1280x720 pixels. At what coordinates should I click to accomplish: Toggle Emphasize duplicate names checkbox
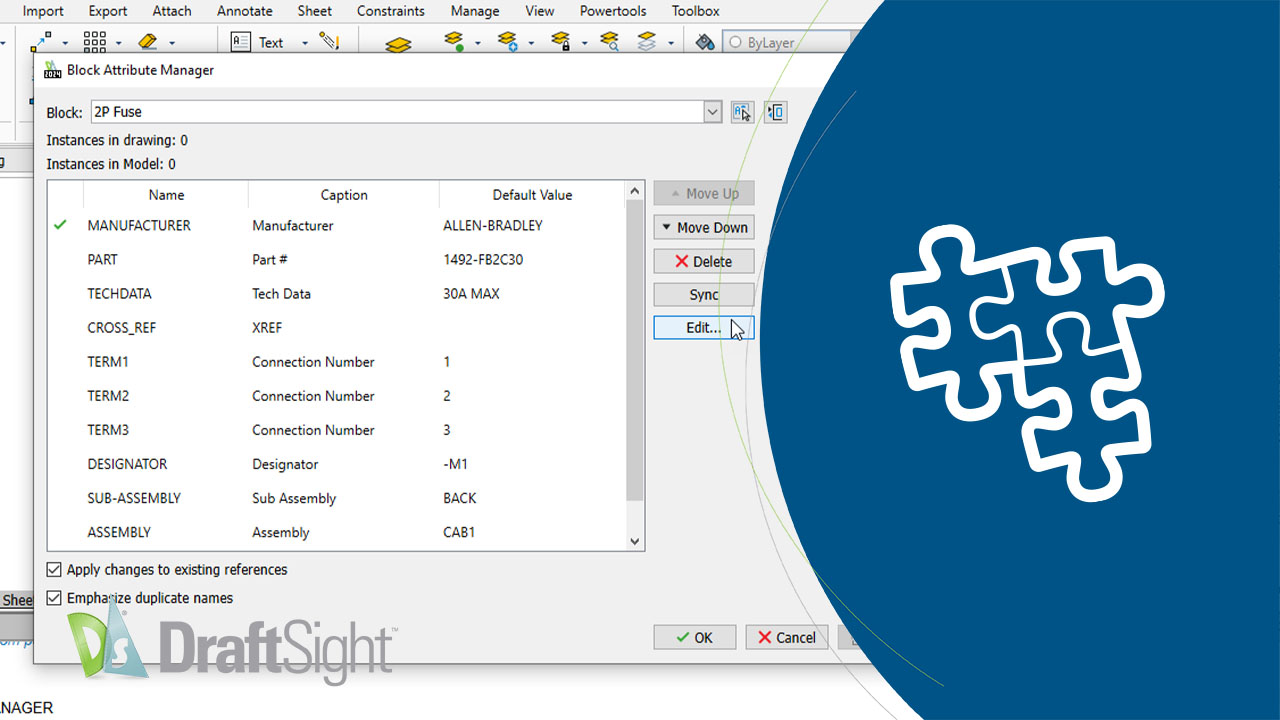(x=54, y=598)
